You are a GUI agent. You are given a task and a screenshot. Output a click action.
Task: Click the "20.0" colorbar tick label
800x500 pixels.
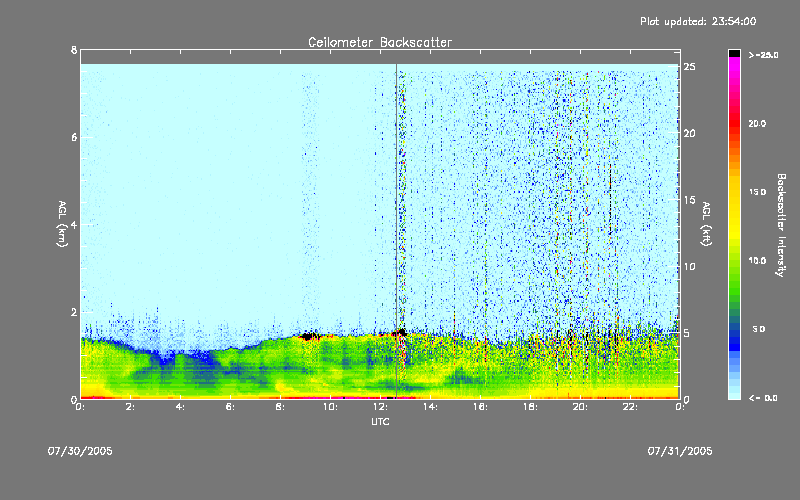(757, 123)
